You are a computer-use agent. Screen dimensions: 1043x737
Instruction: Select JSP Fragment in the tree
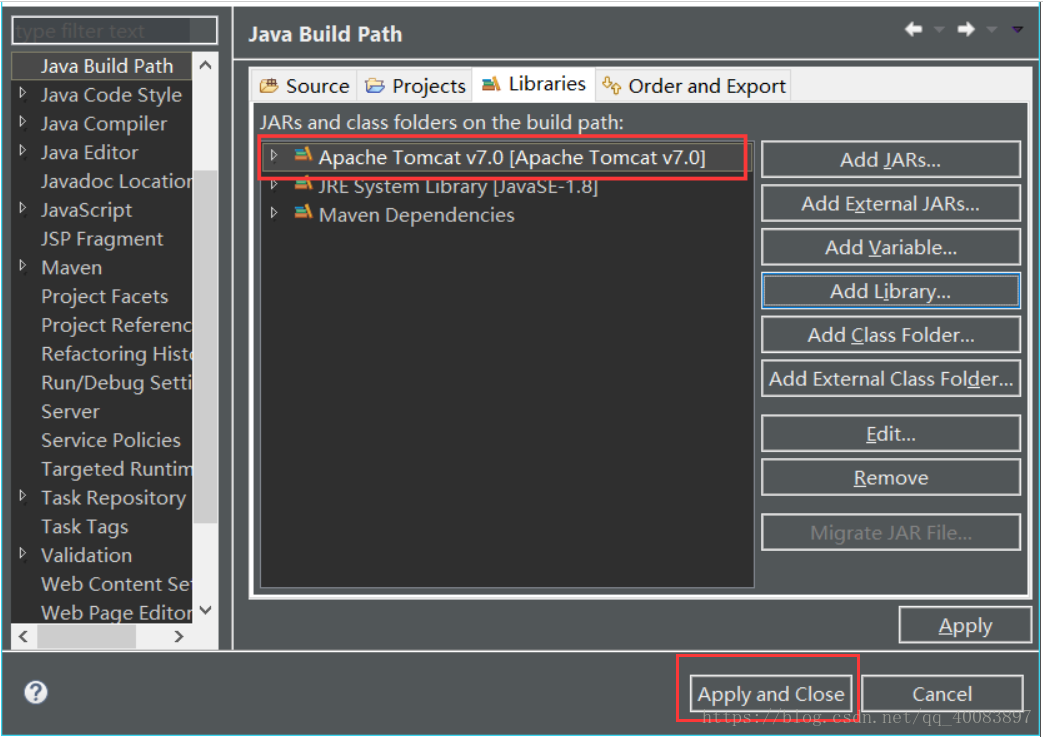point(102,239)
